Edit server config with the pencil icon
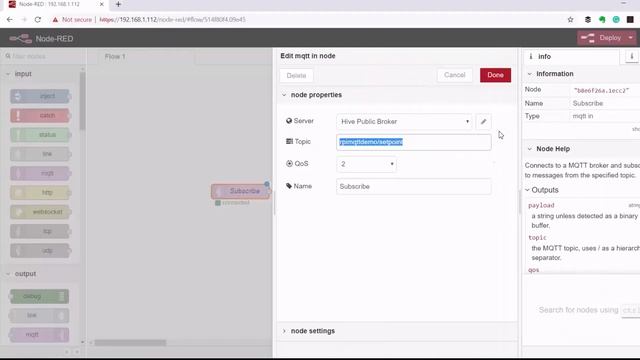The height and width of the screenshot is (360, 640). [x=484, y=122]
